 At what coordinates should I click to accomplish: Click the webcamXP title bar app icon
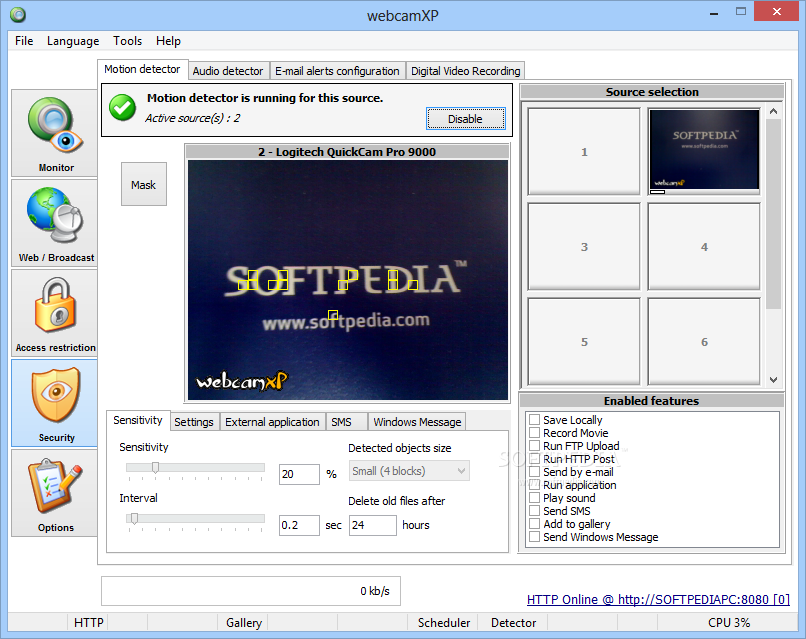point(18,14)
